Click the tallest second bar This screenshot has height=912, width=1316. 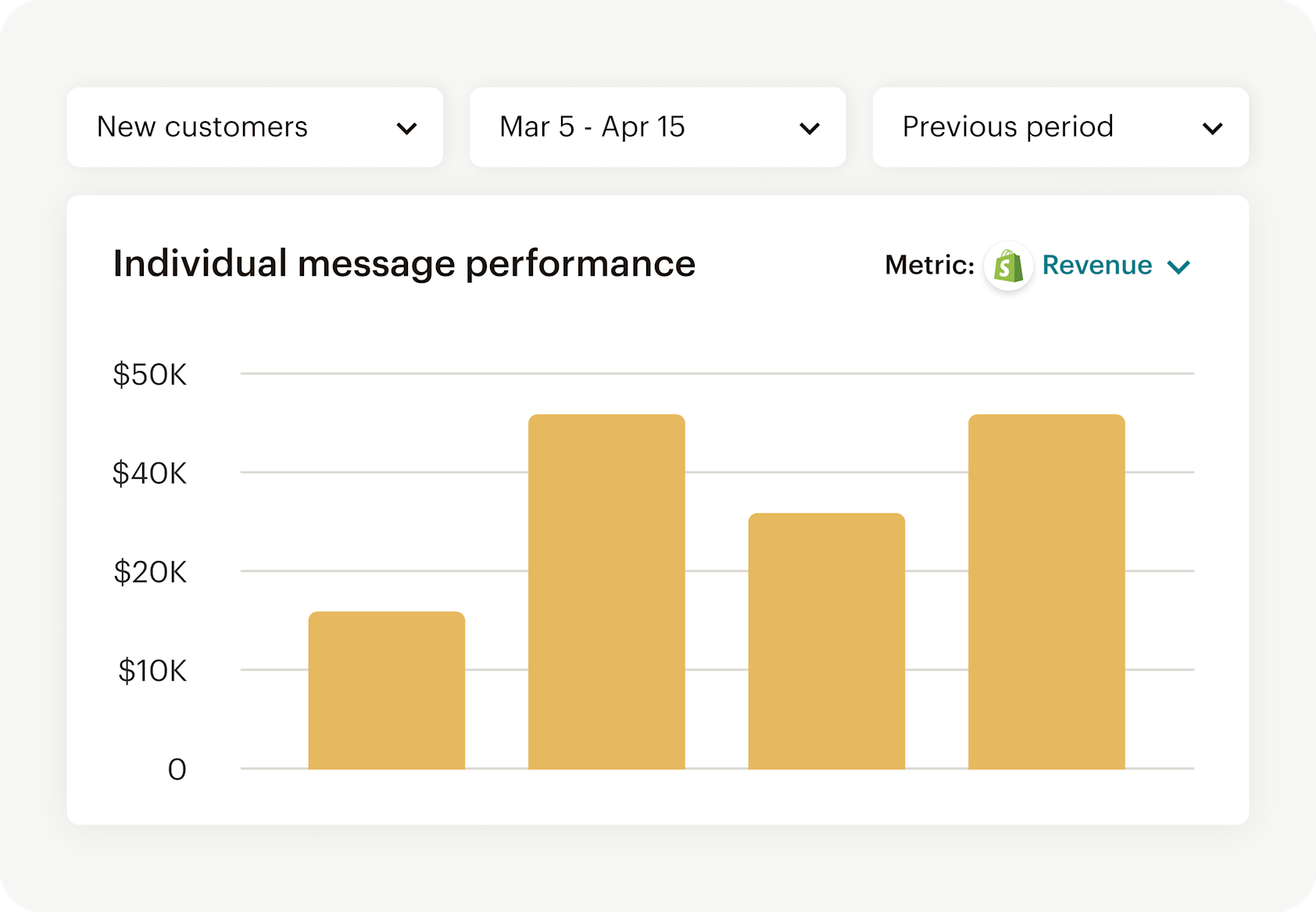(606, 590)
